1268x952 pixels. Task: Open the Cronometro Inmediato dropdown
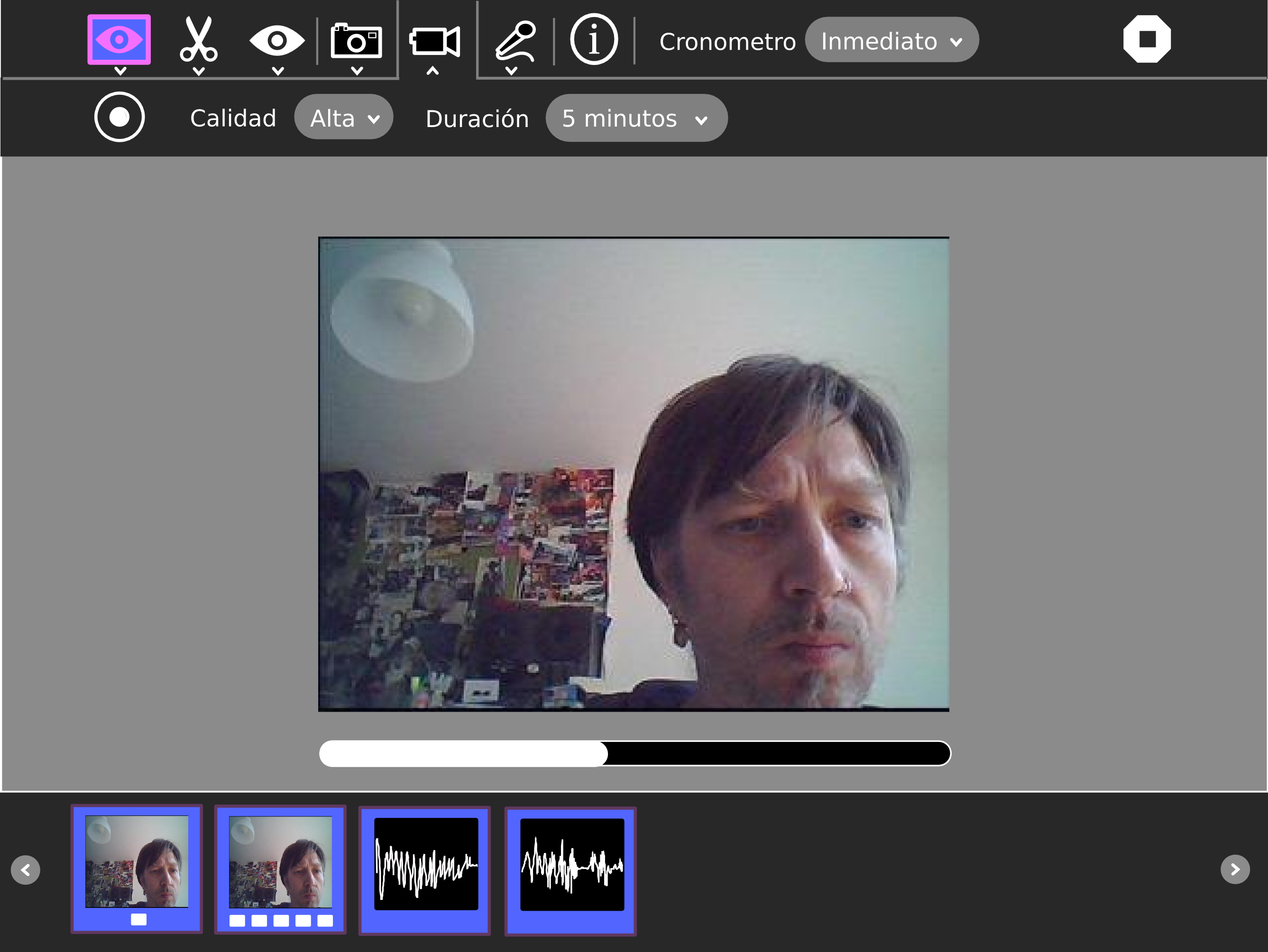pos(891,41)
